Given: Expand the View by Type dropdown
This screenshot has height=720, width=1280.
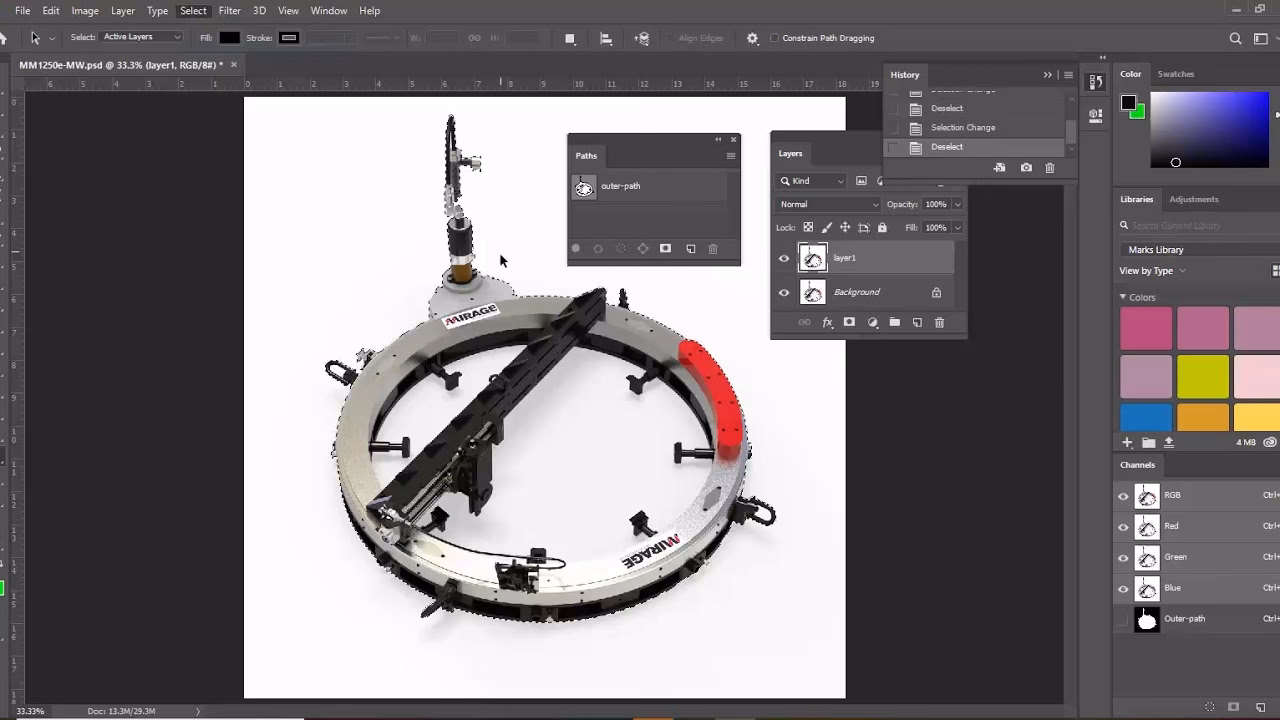Looking at the screenshot, I should [1152, 271].
